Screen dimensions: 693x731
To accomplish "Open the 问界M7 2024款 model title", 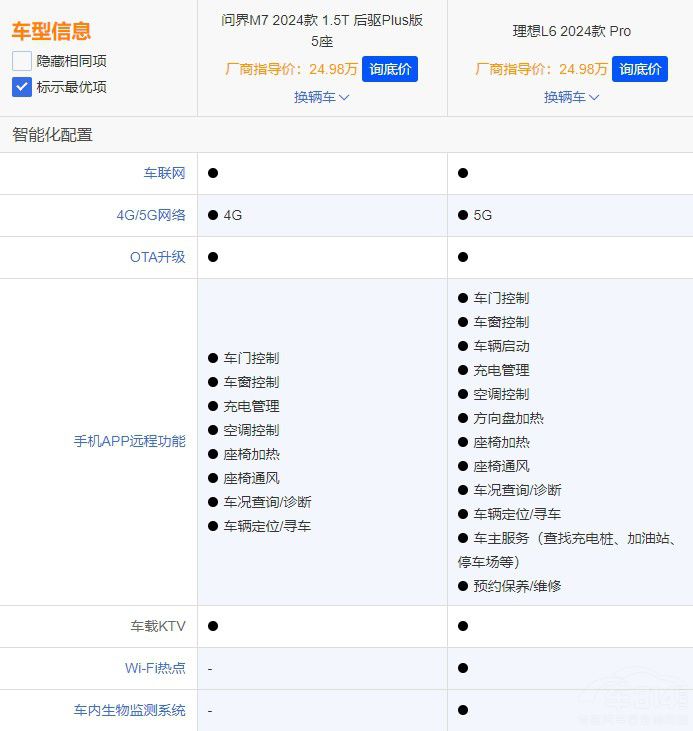I will pos(322,30).
